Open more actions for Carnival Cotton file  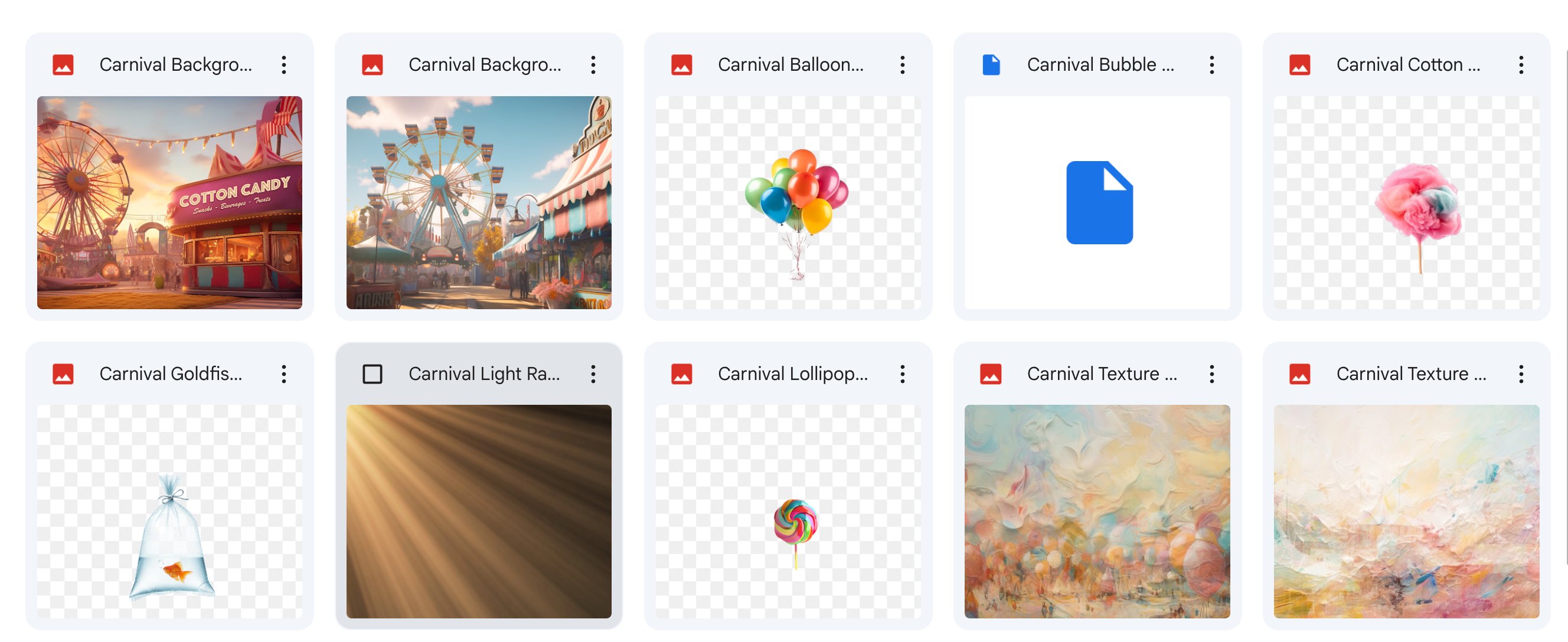point(1521,65)
